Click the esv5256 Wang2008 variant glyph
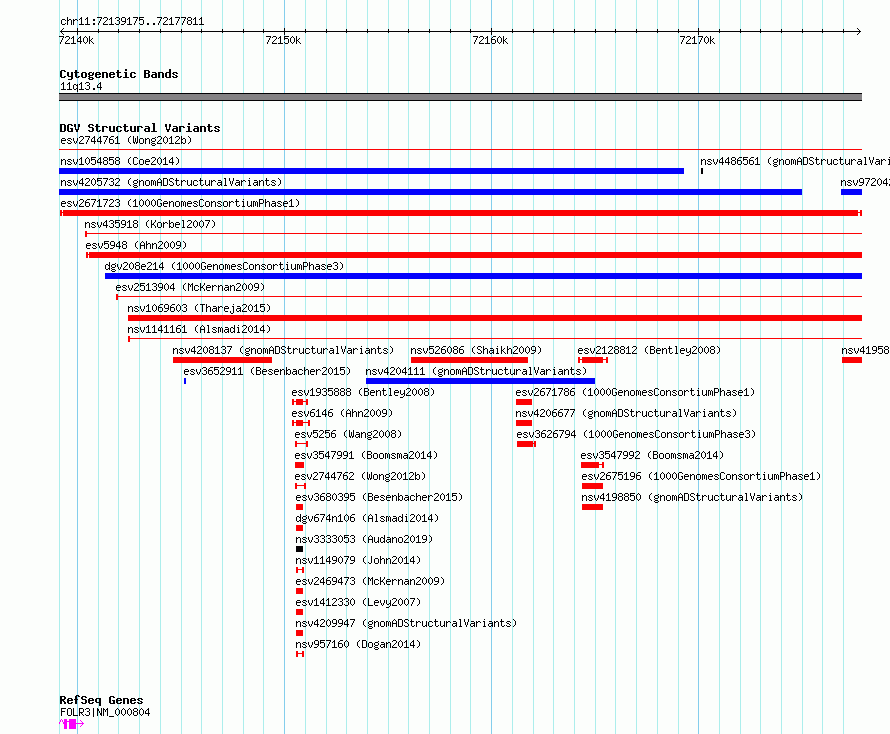Screen dimensions: 890x734 [301, 444]
